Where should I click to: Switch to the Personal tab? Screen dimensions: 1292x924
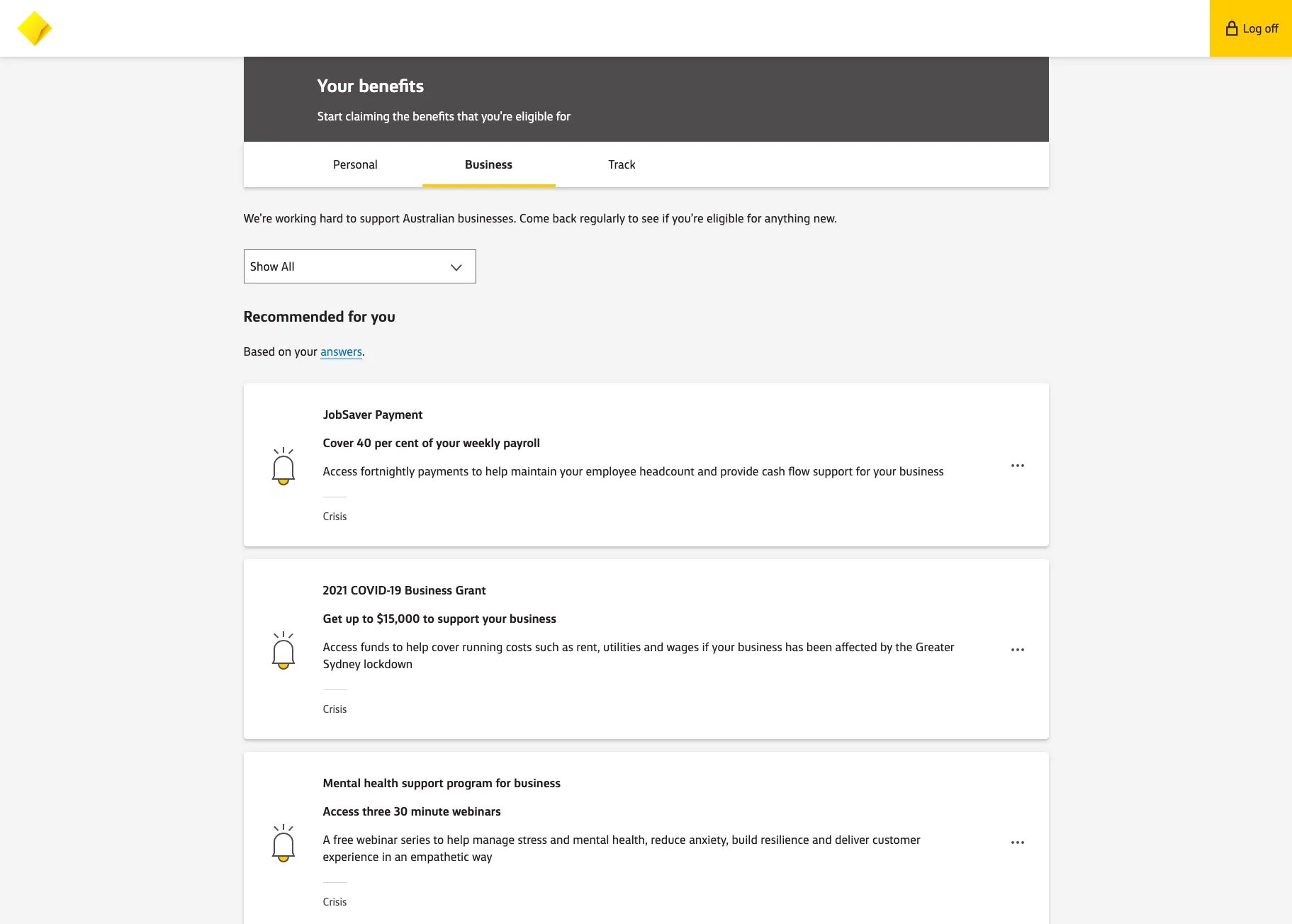click(x=355, y=164)
